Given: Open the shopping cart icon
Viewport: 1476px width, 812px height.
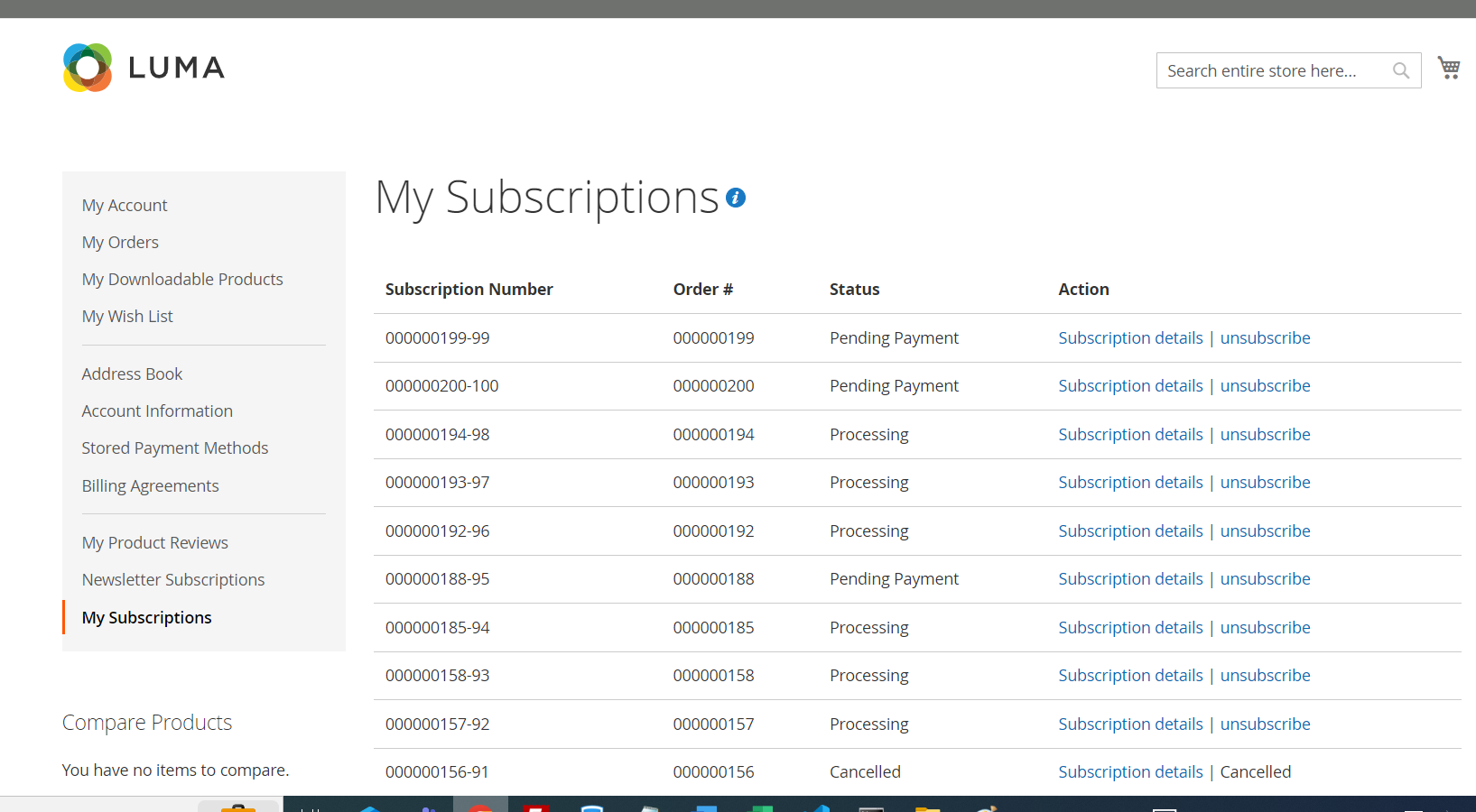Looking at the screenshot, I should pos(1449,69).
